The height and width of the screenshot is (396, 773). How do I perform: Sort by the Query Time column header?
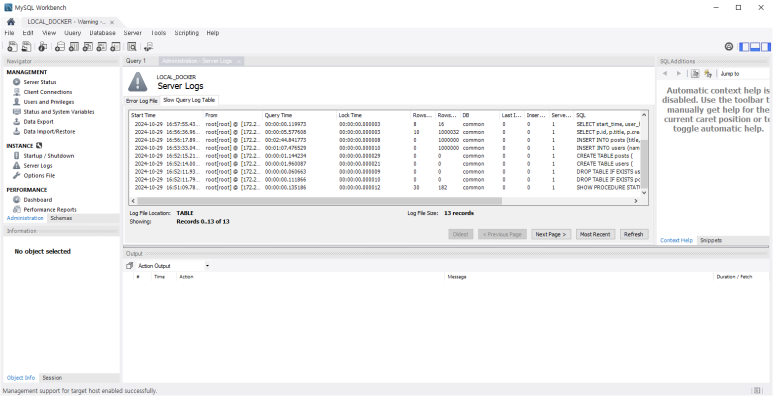coord(299,115)
